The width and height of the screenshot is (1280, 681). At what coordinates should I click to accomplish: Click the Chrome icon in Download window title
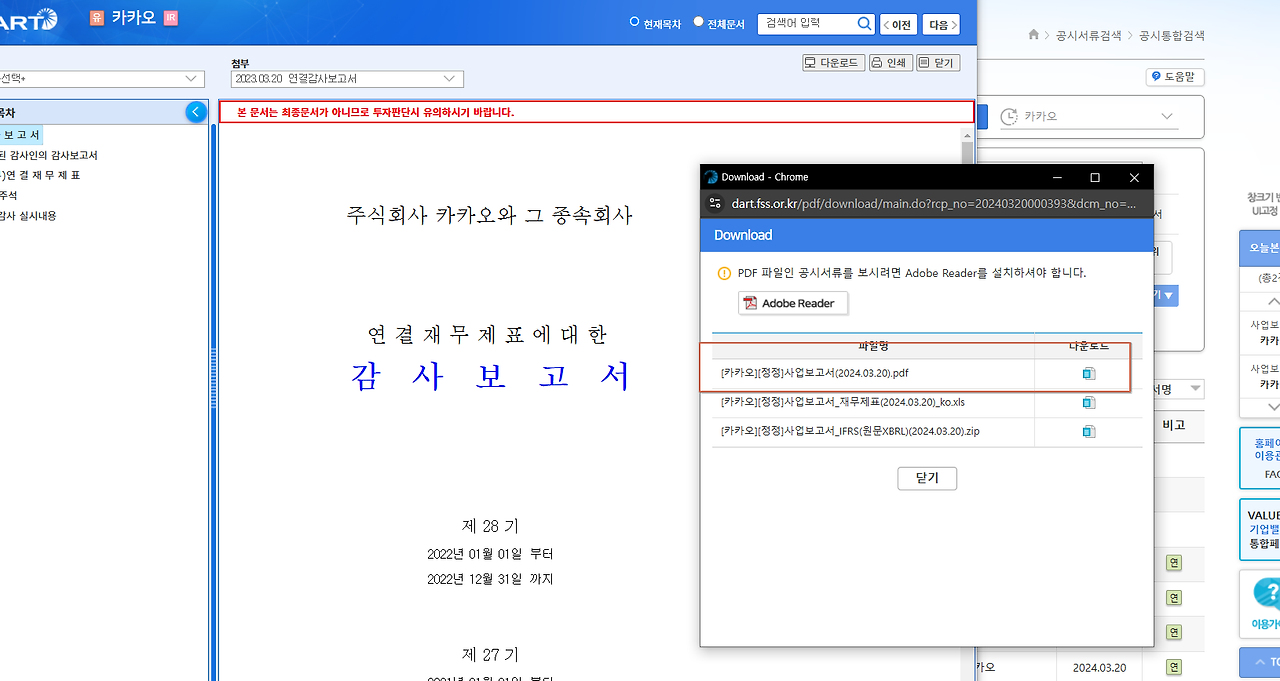[x=711, y=177]
